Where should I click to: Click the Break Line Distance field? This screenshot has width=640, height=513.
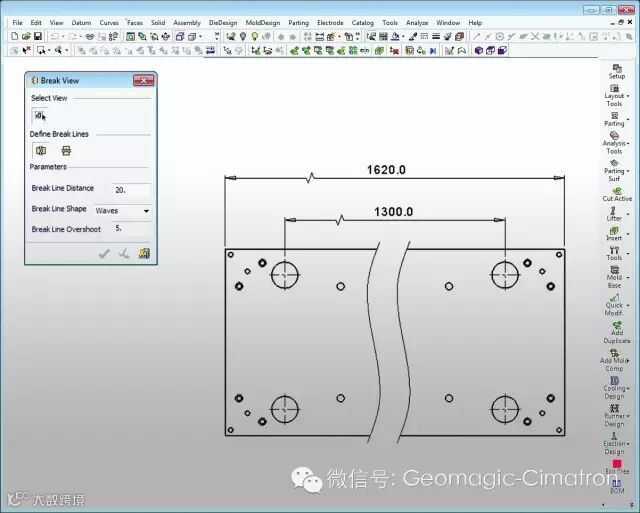click(131, 190)
